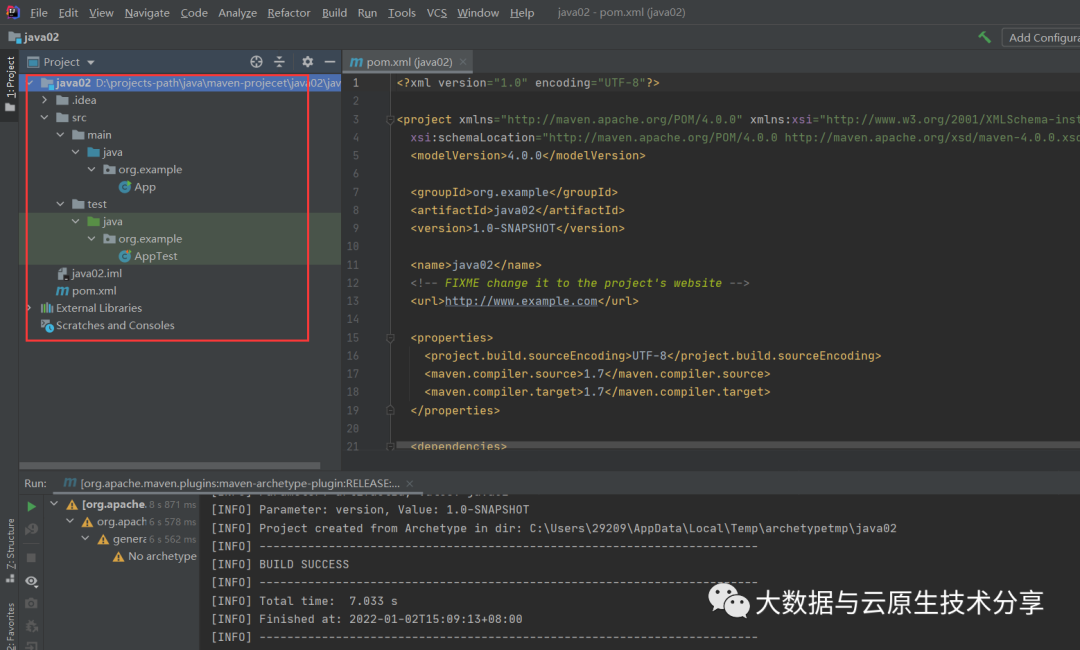Click the java02.iml file icon
Image resolution: width=1080 pixels, height=650 pixels.
coord(62,273)
